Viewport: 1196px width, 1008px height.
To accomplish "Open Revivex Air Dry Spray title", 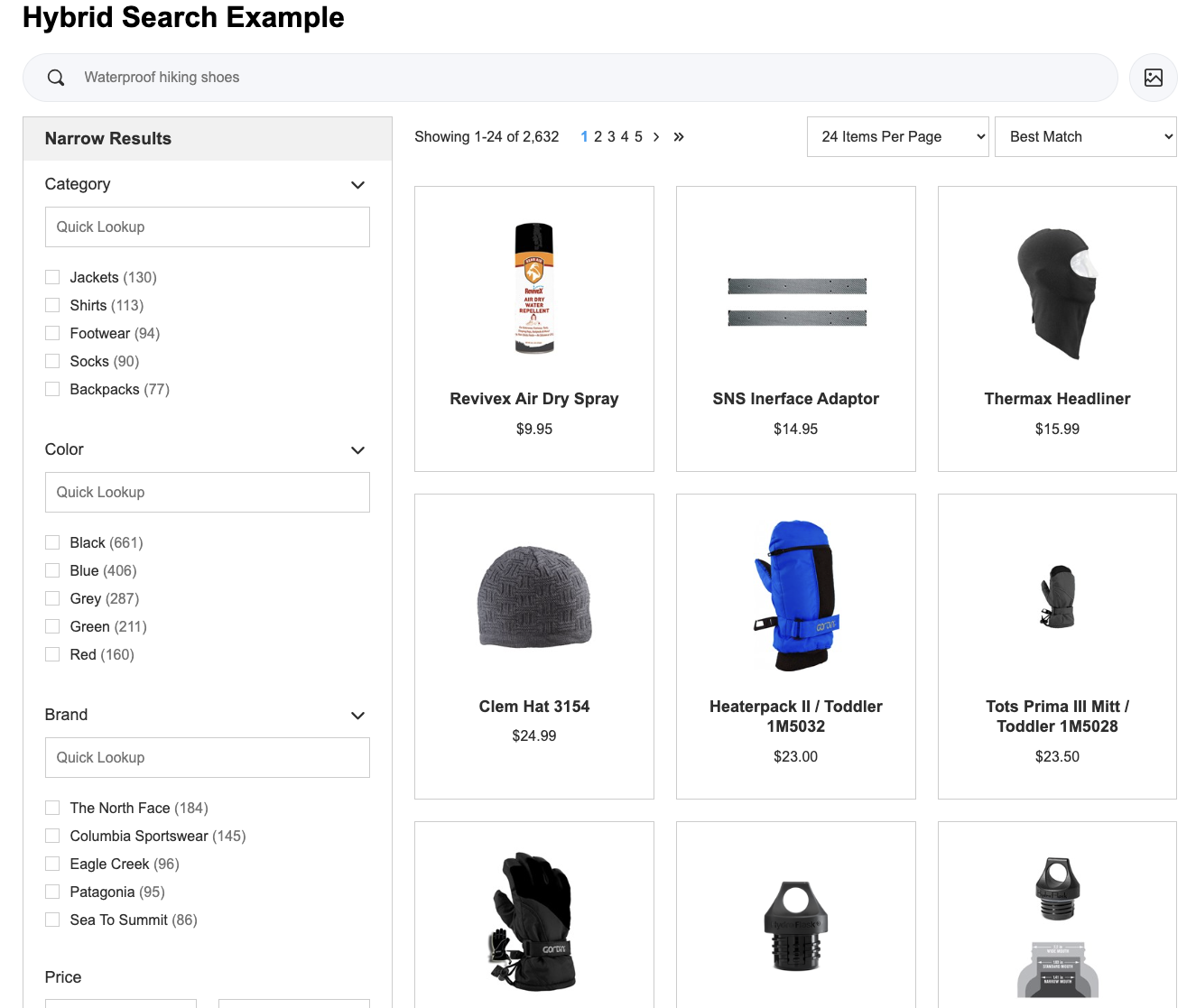I will click(x=534, y=399).
